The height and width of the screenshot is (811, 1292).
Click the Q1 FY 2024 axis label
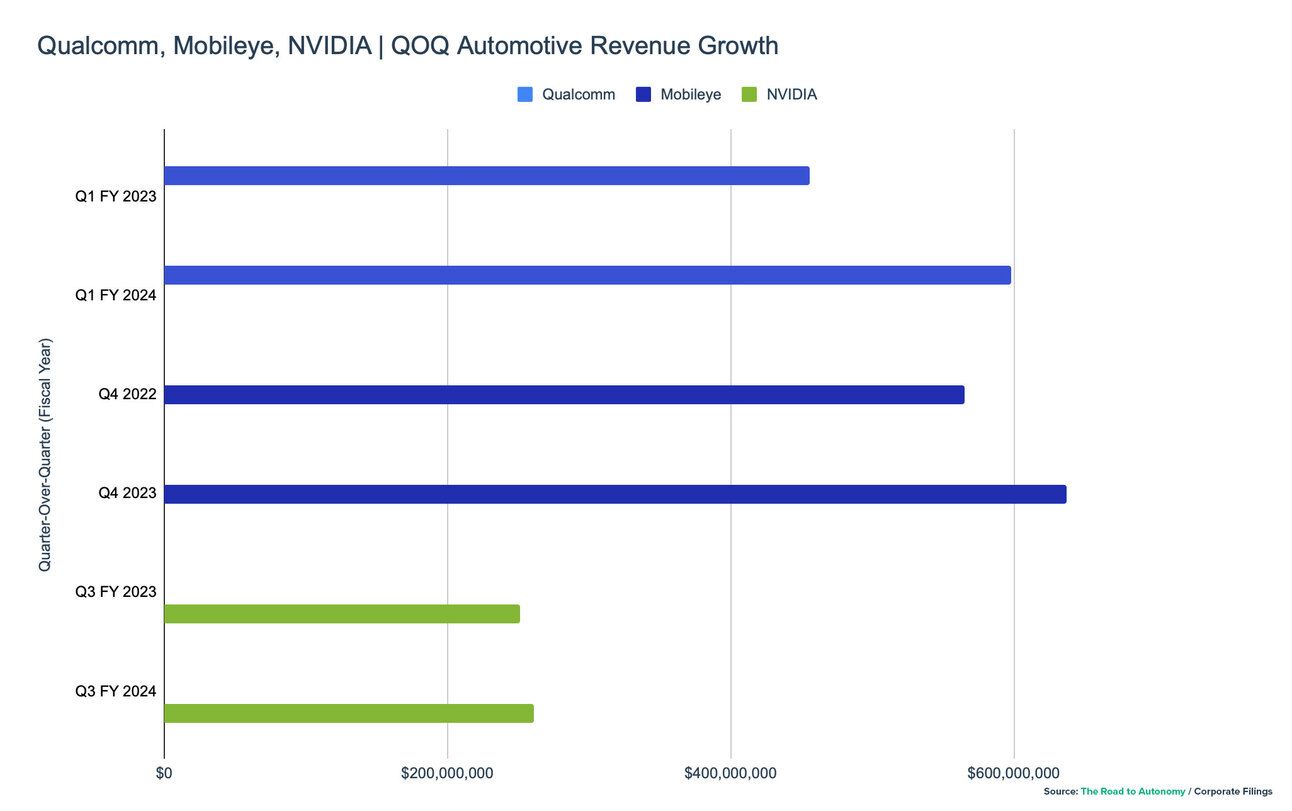[116, 295]
